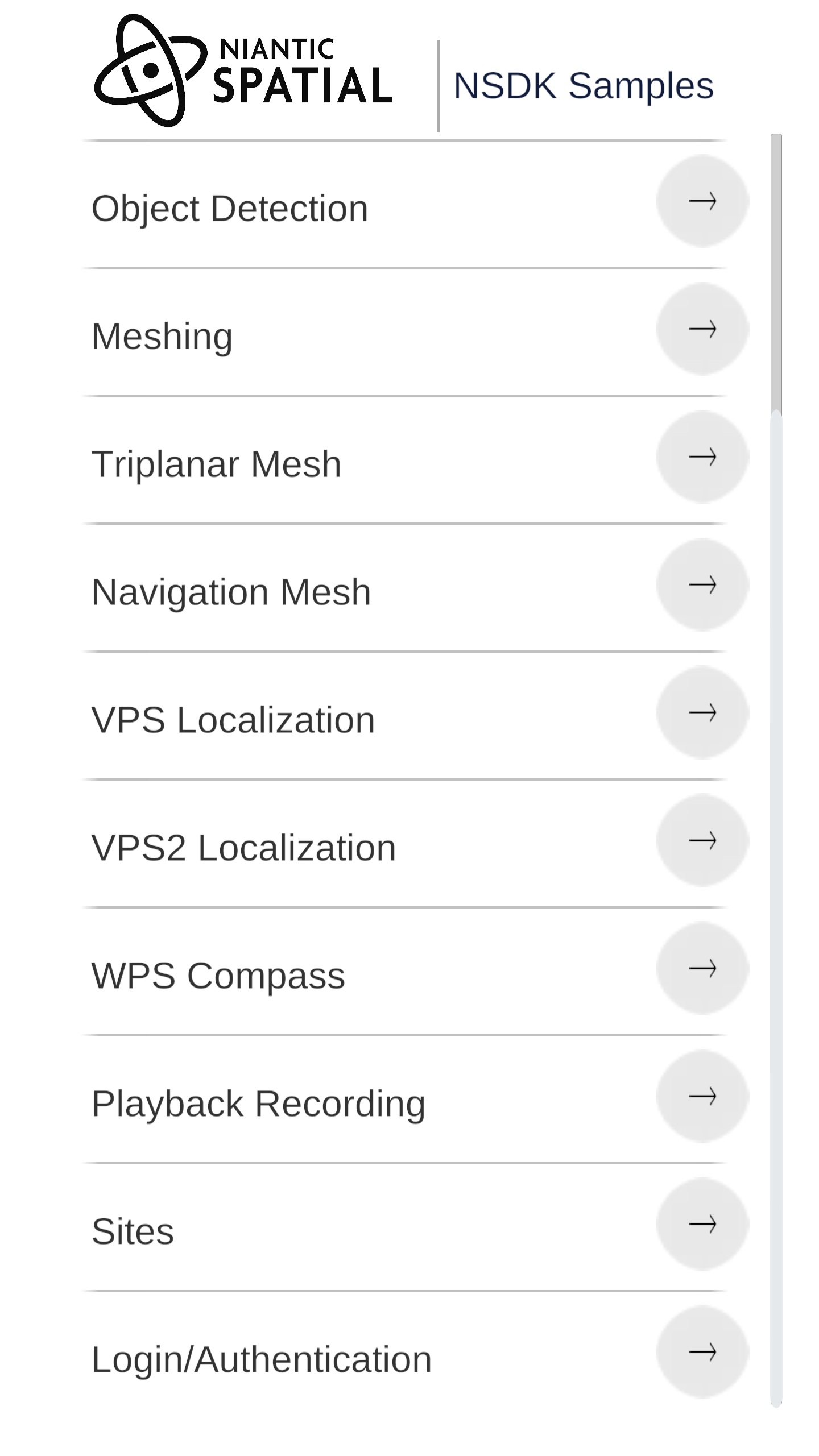Click the Navigation Mesh label
Viewport: 819px width, 1456px height.
click(231, 592)
